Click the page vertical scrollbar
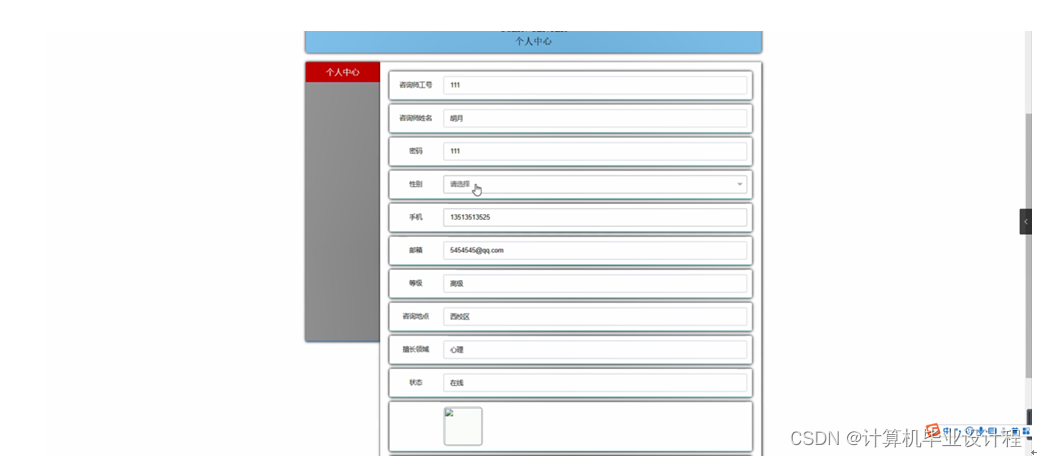Screen dimensions: 1037x457 pyautogui.click(x=1029, y=245)
